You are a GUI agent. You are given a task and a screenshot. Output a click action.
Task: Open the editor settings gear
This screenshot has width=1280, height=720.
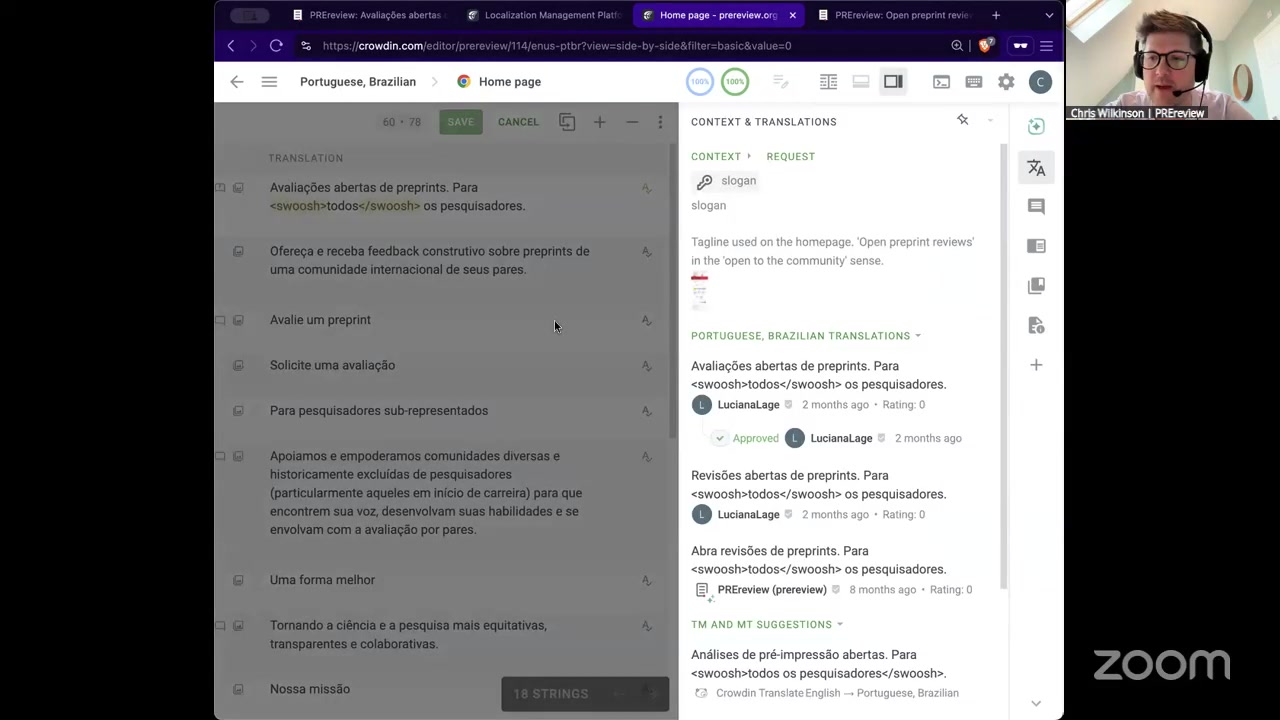(1006, 82)
